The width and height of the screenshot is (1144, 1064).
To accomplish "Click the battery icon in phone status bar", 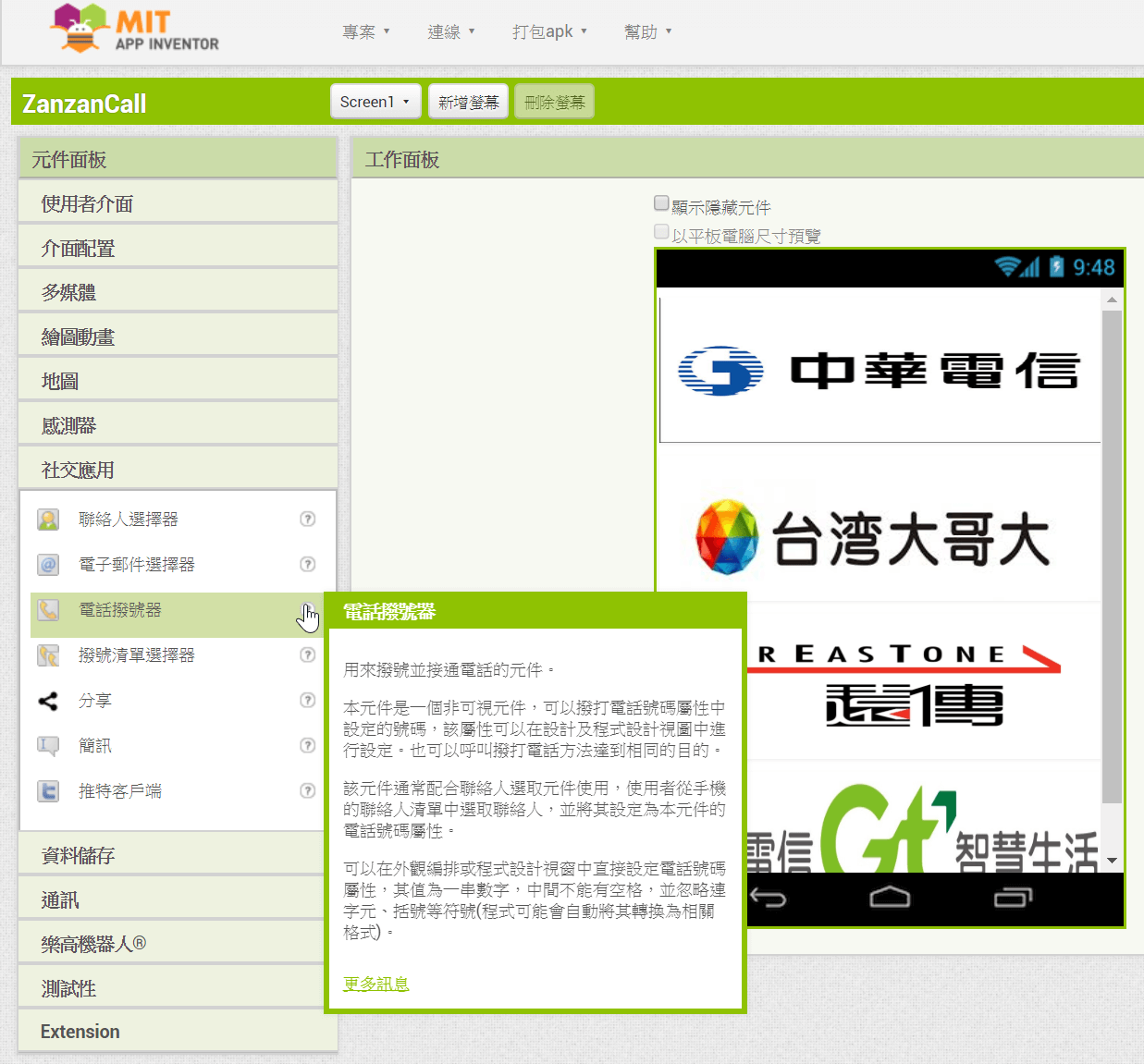I will [1057, 267].
